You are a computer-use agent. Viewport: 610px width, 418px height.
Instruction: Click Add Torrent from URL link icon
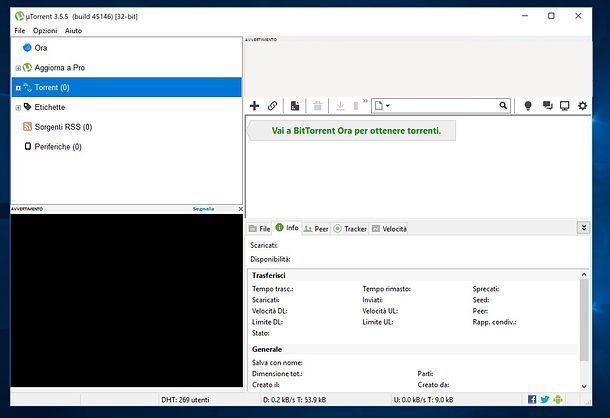(272, 105)
